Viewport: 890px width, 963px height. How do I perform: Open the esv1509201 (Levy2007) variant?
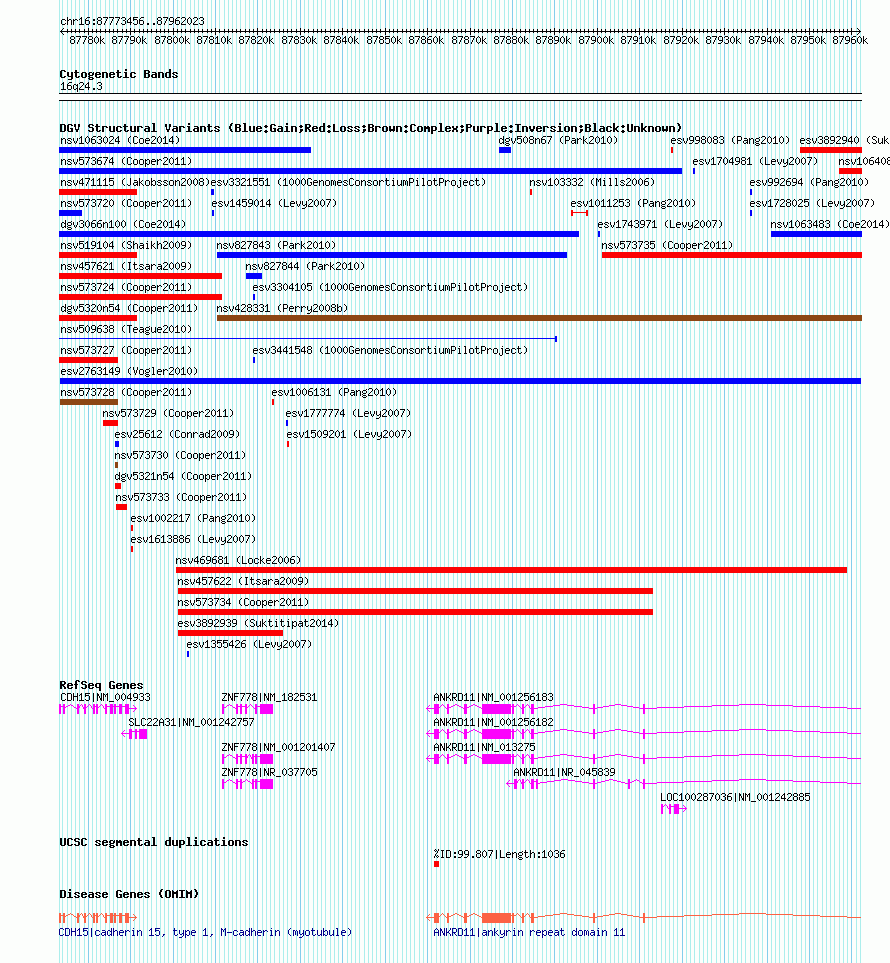tap(349, 434)
